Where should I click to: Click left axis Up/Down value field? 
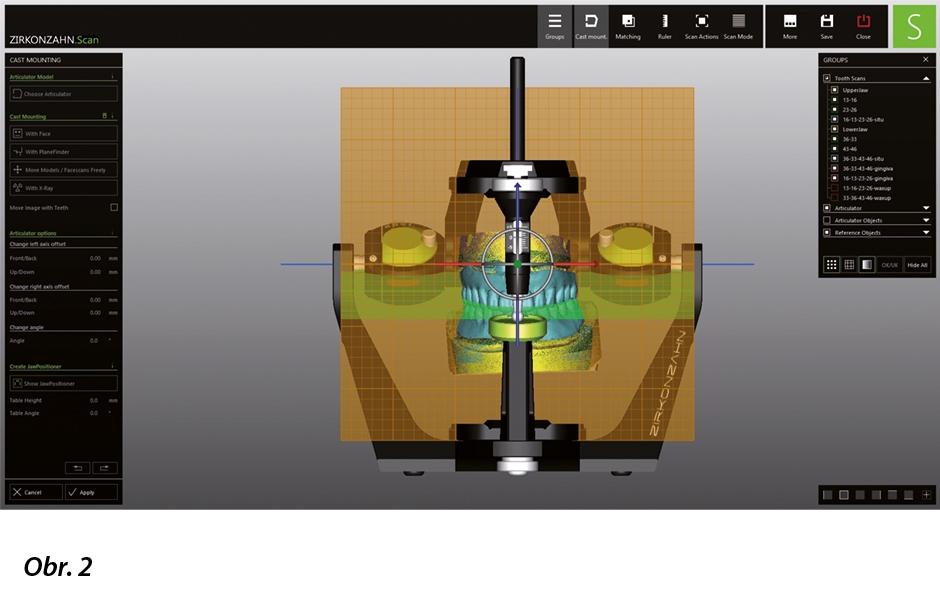click(94, 272)
